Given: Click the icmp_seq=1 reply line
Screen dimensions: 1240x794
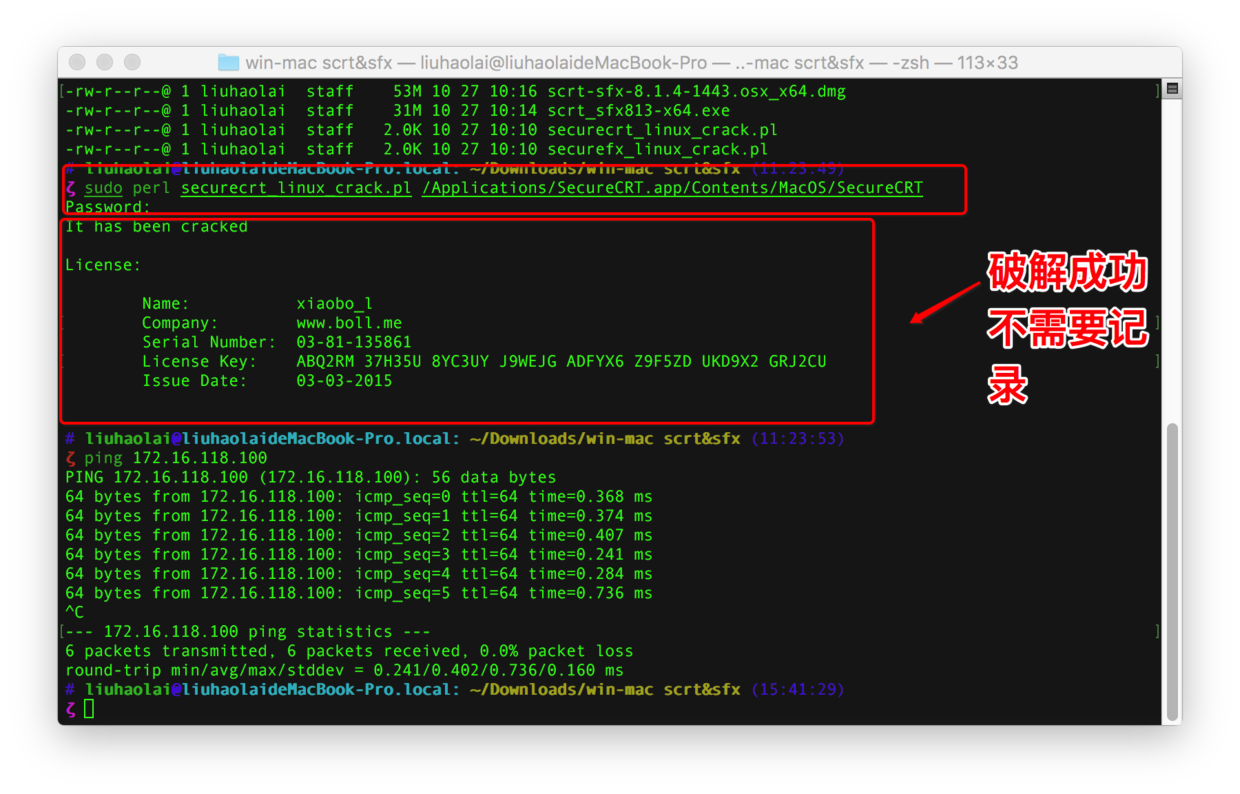Looking at the screenshot, I should (359, 516).
